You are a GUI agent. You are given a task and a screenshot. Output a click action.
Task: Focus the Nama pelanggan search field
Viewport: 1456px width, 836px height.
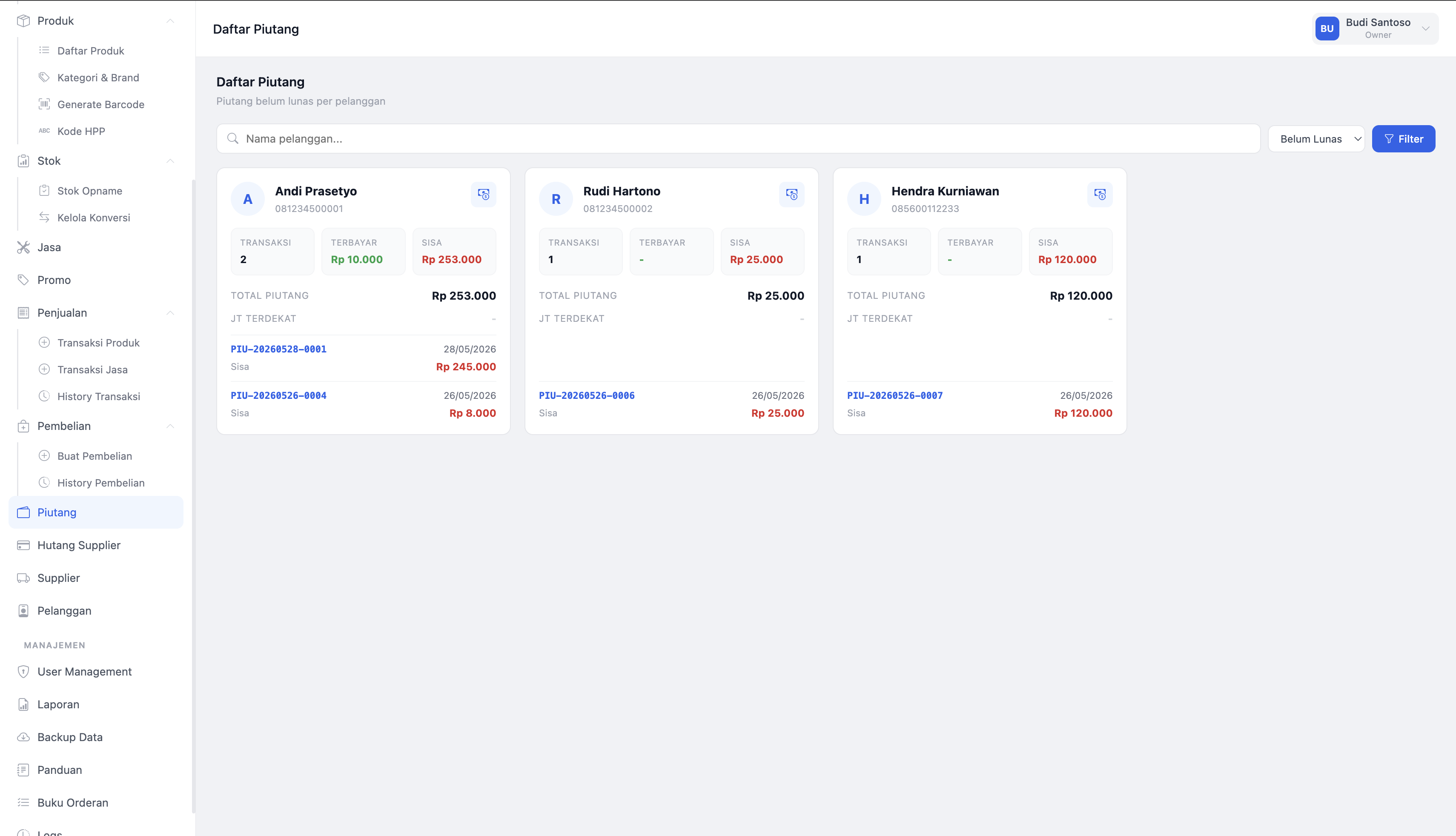point(738,138)
